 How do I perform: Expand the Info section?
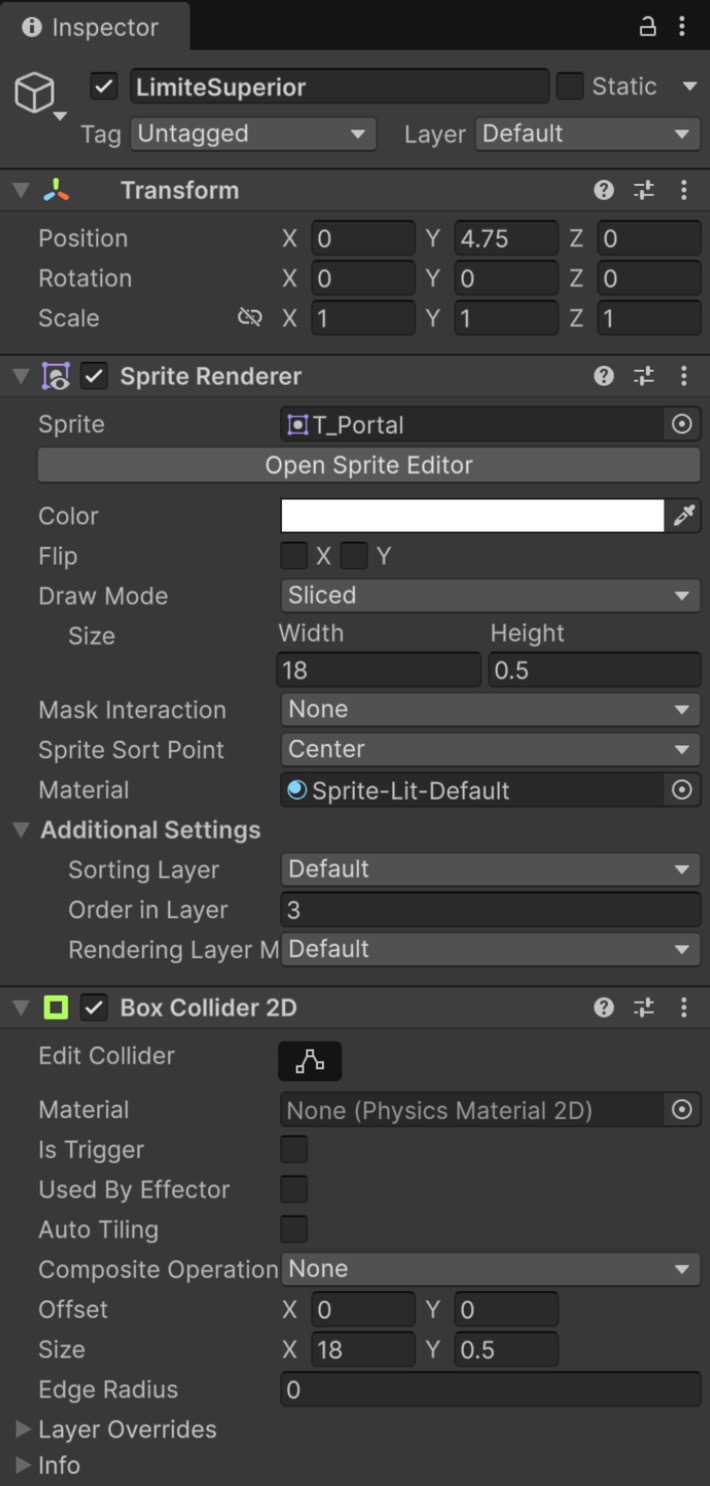coord(22,1465)
